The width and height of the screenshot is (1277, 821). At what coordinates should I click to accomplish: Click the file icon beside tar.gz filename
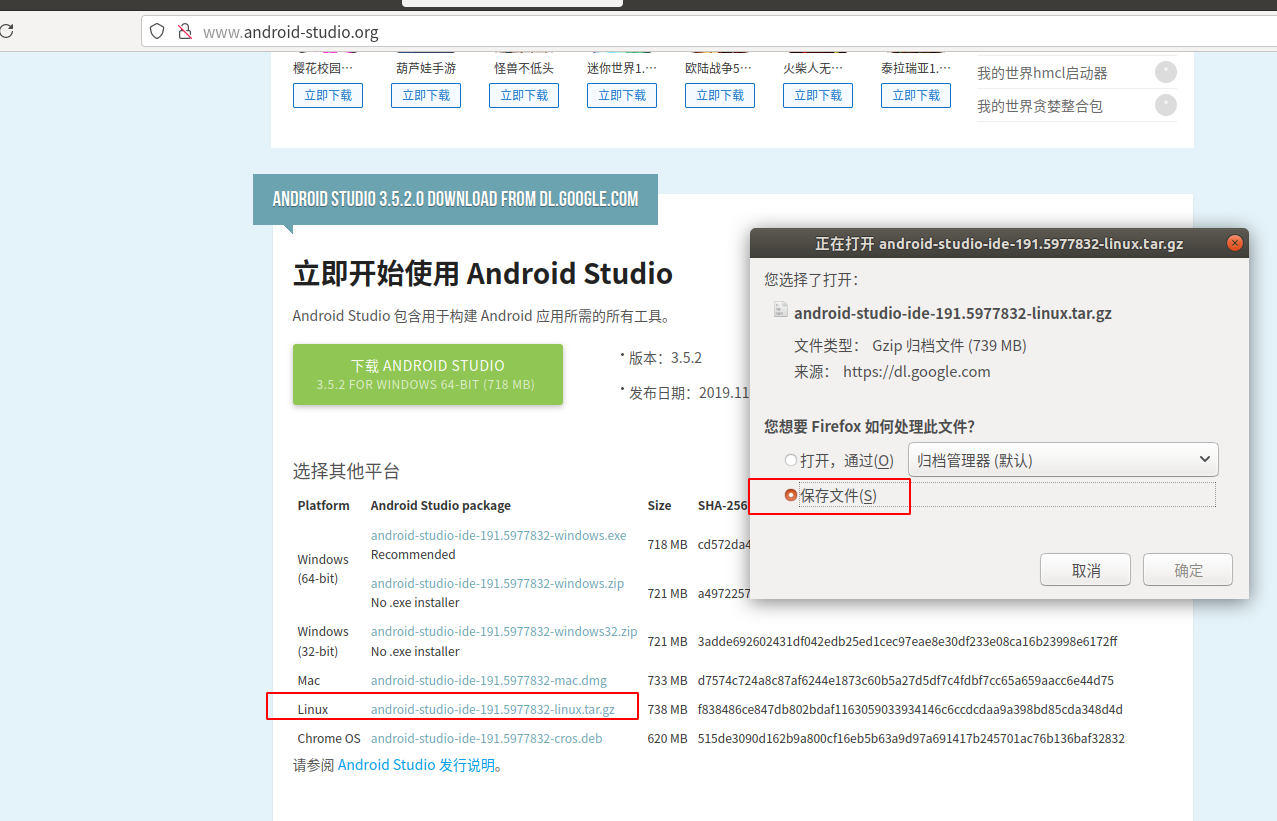780,311
